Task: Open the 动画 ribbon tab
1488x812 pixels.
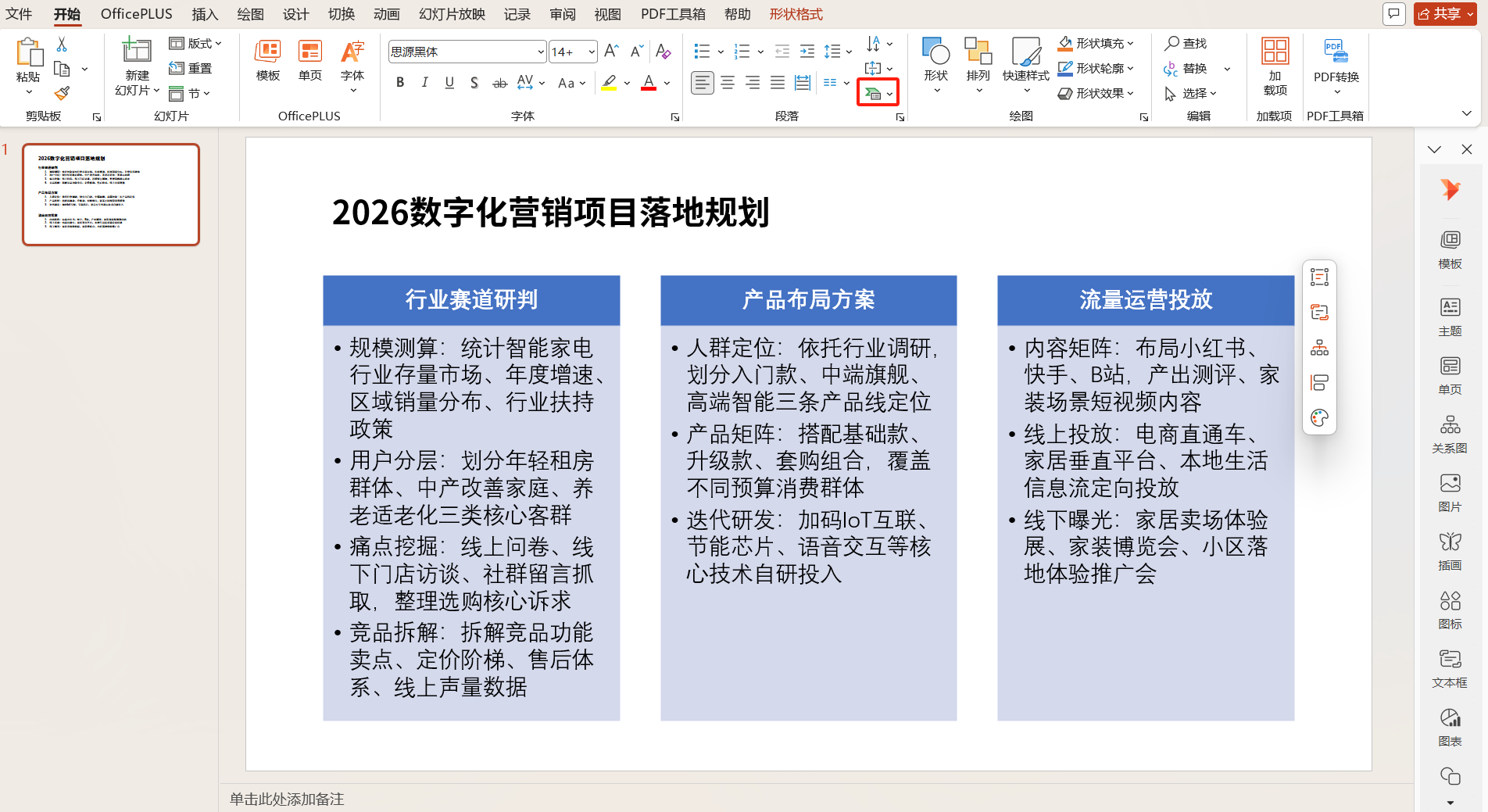Action: click(x=386, y=14)
